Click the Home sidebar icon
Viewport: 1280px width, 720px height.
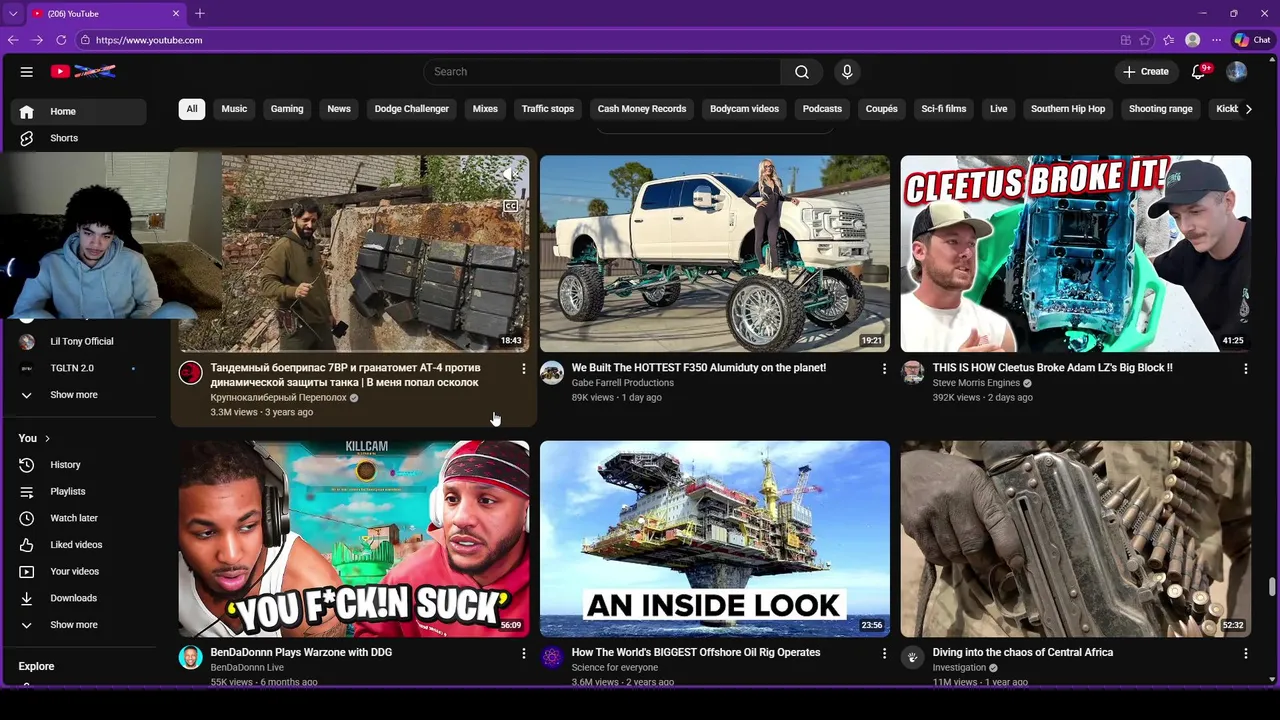pyautogui.click(x=27, y=112)
